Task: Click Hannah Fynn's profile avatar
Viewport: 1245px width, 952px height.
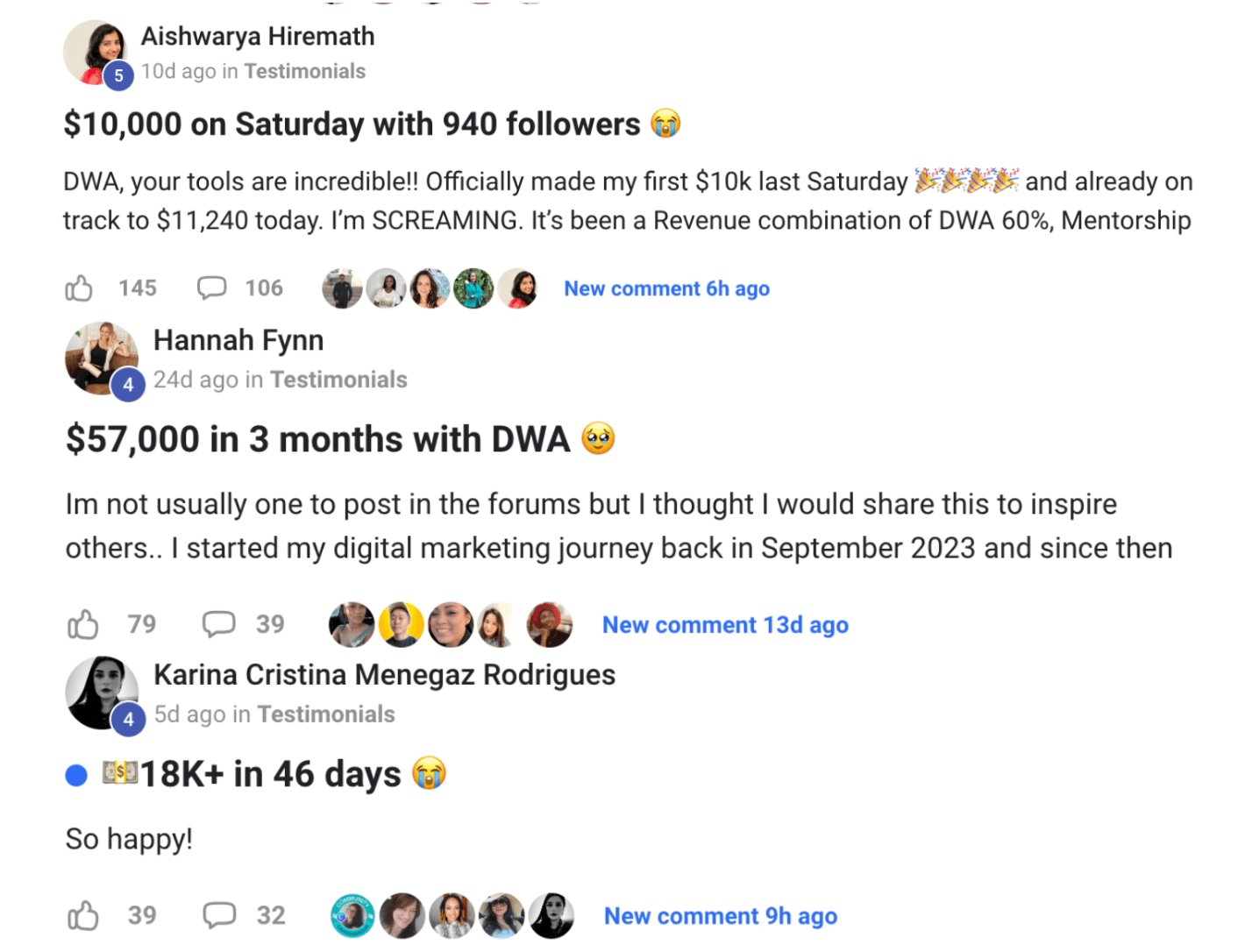Action: pyautogui.click(x=101, y=358)
